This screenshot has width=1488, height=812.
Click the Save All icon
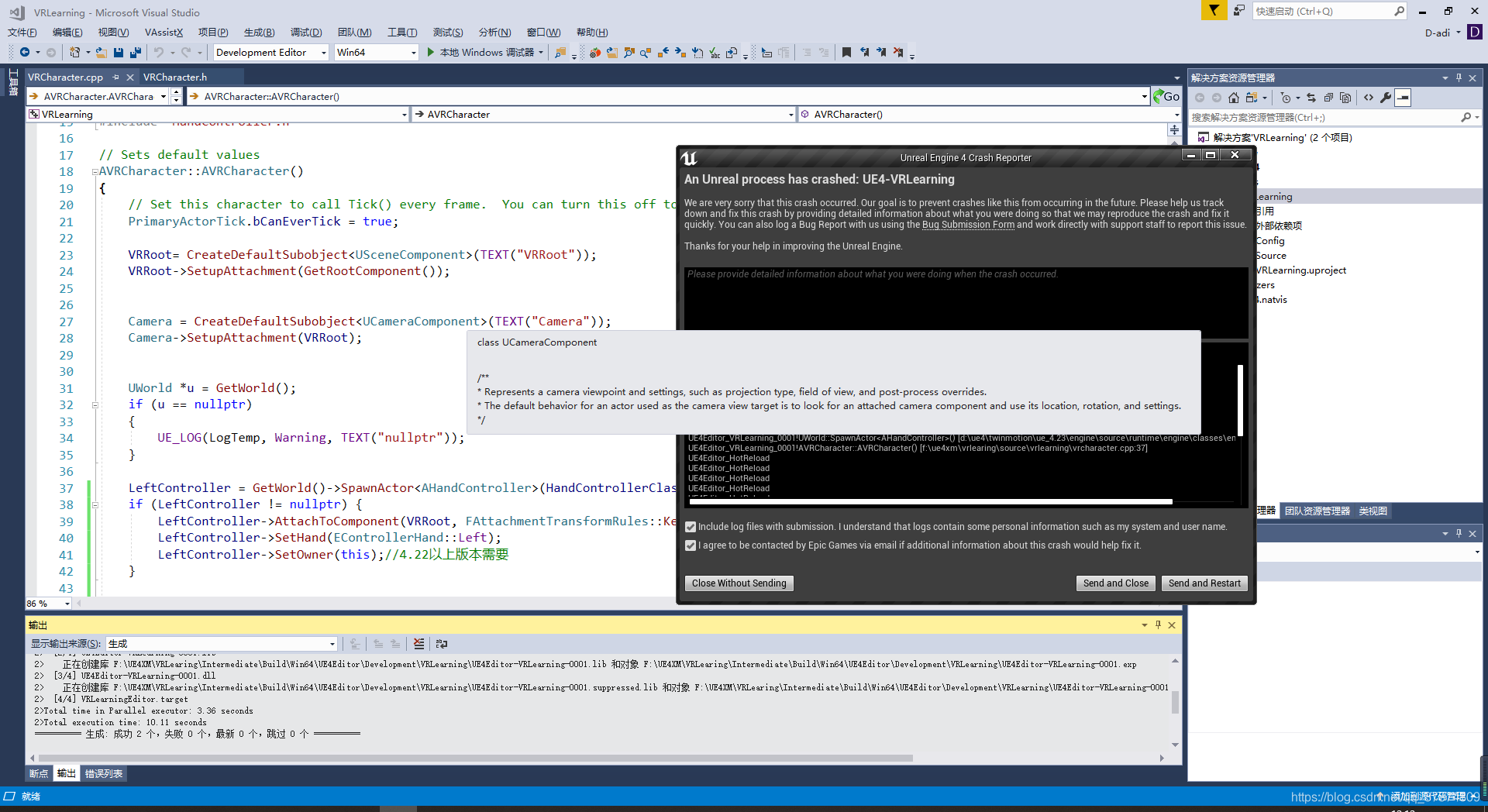(x=136, y=52)
